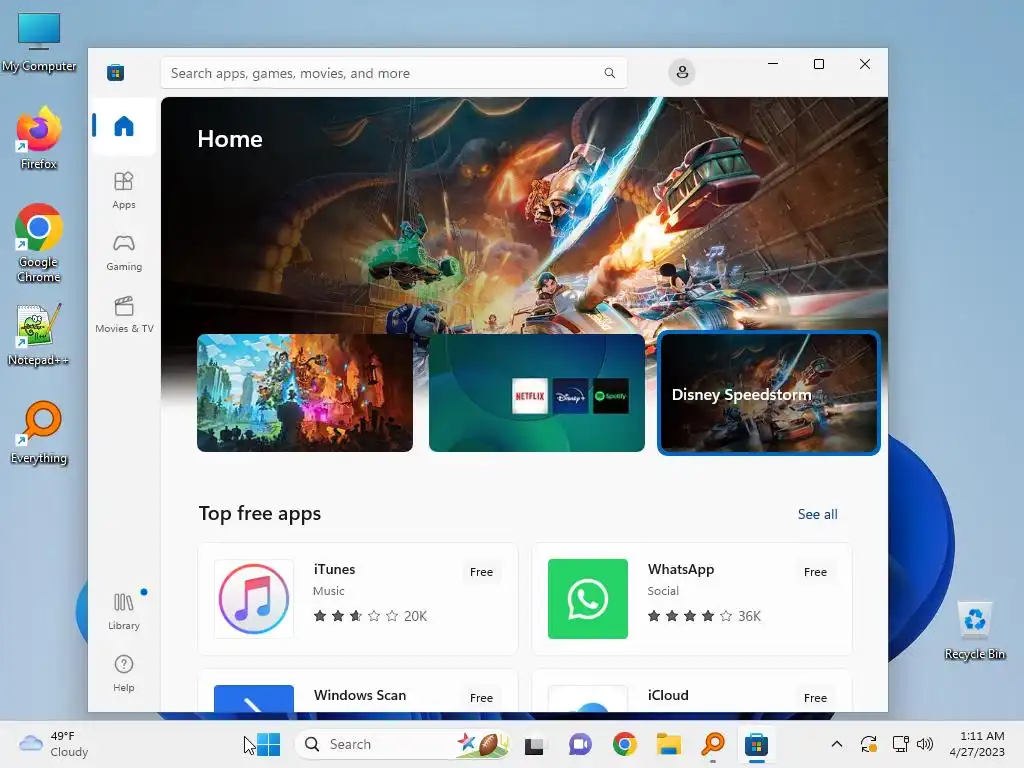Open the Windows Scan app title

click(x=360, y=696)
